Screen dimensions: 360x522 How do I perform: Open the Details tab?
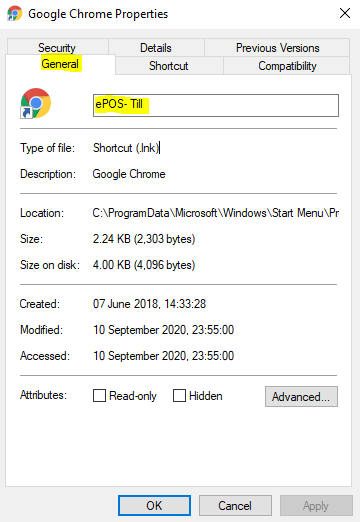point(156,47)
